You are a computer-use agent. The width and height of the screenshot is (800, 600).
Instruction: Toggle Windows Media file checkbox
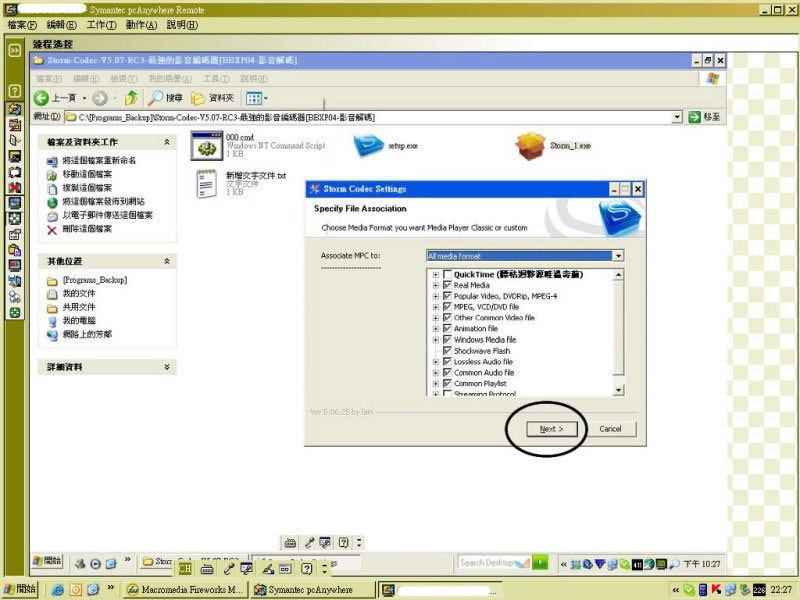pyautogui.click(x=447, y=339)
